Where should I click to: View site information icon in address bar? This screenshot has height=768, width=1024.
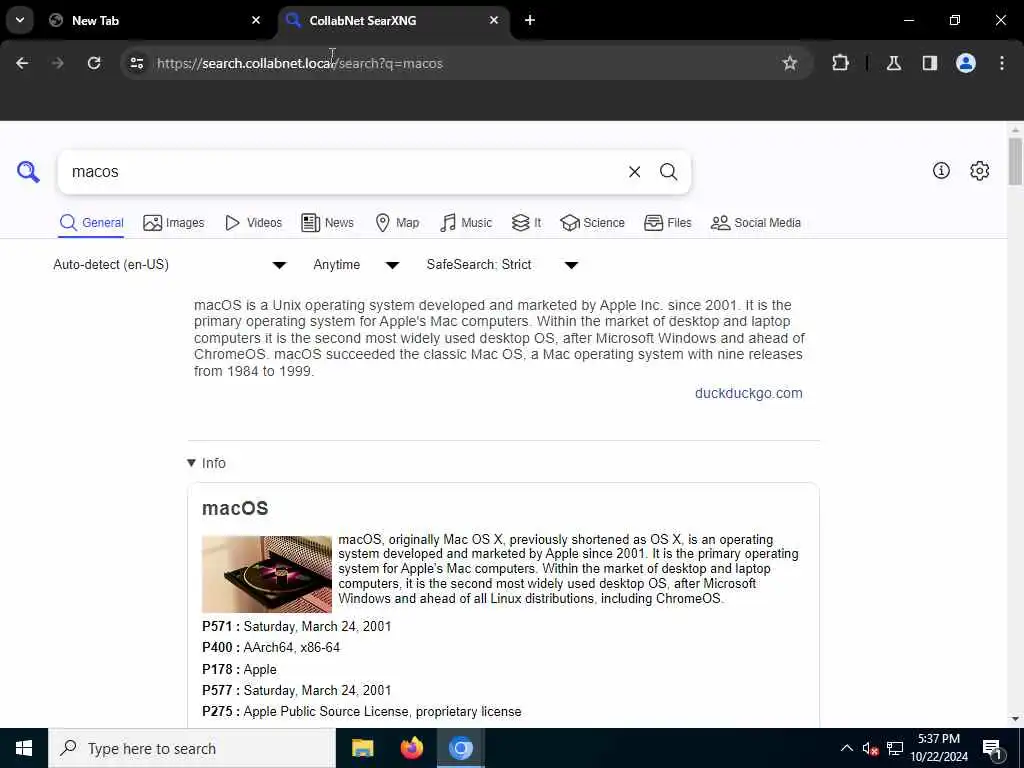[x=136, y=63]
